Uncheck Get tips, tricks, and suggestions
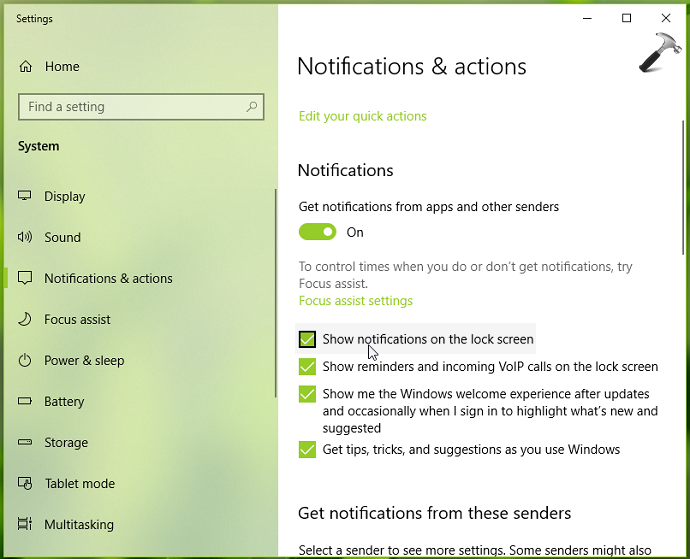Image resolution: width=690 pixels, height=559 pixels. click(x=307, y=449)
